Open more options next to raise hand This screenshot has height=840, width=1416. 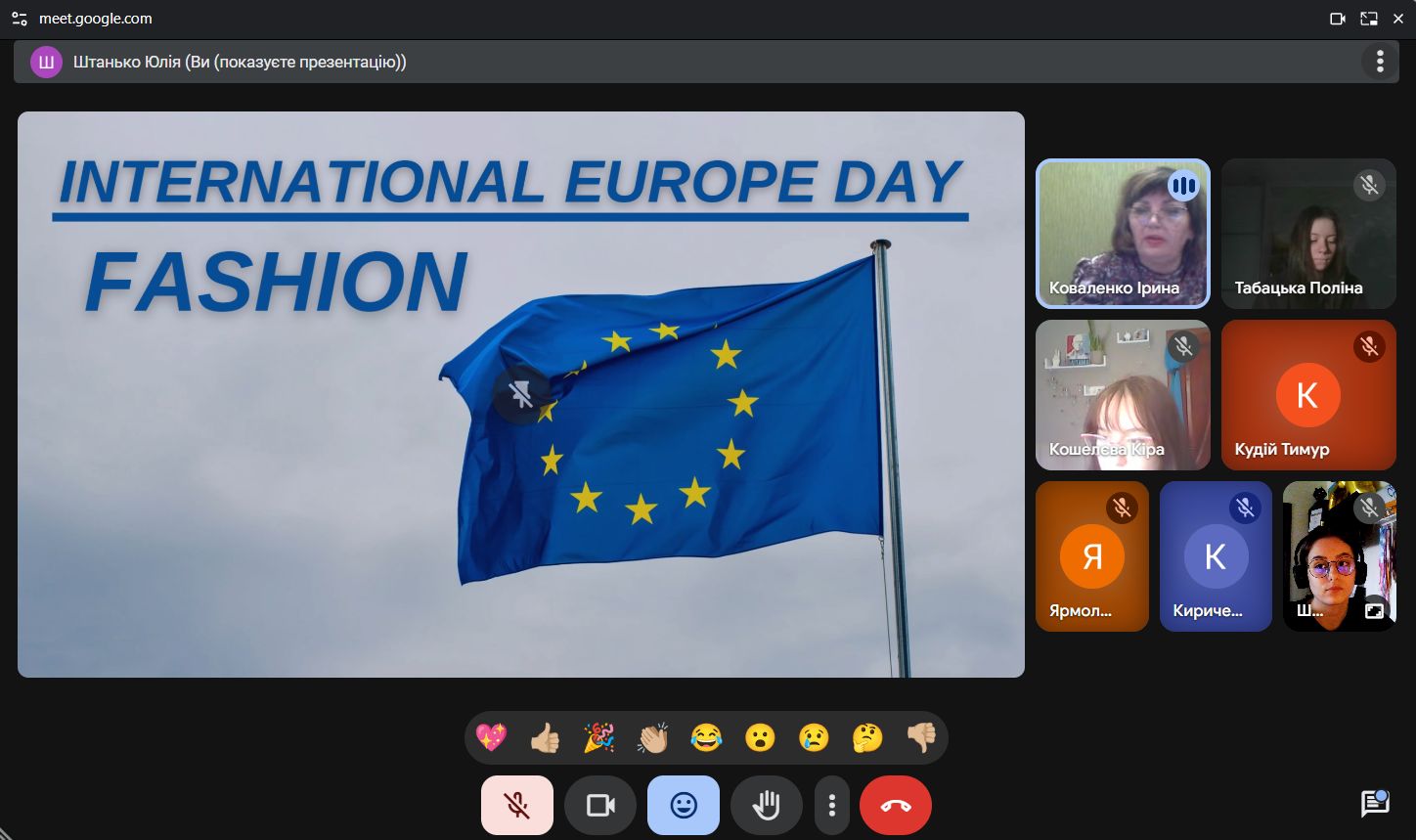(831, 805)
